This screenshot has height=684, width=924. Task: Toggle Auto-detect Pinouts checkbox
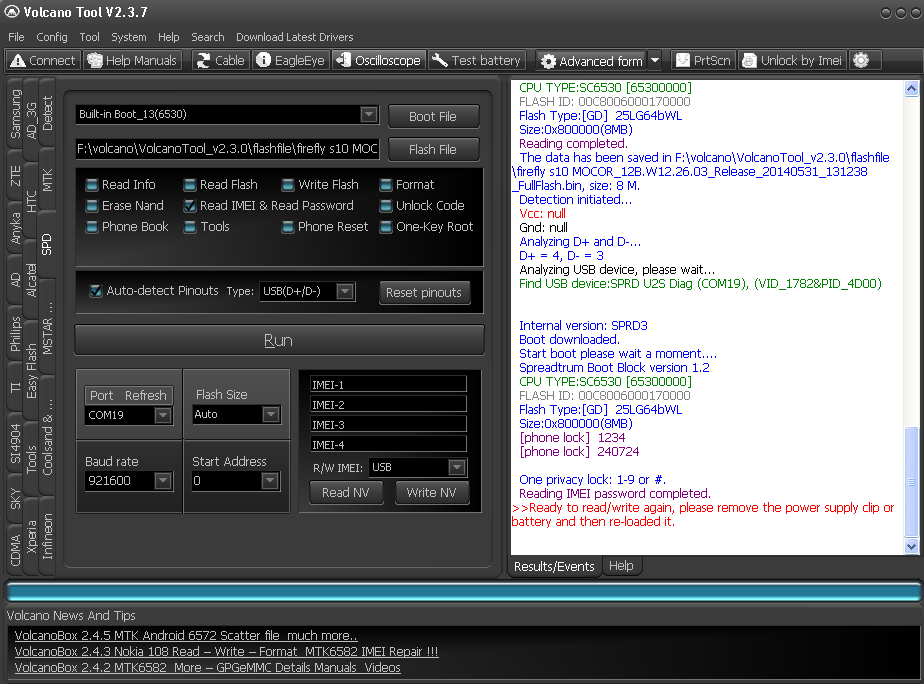tap(95, 291)
